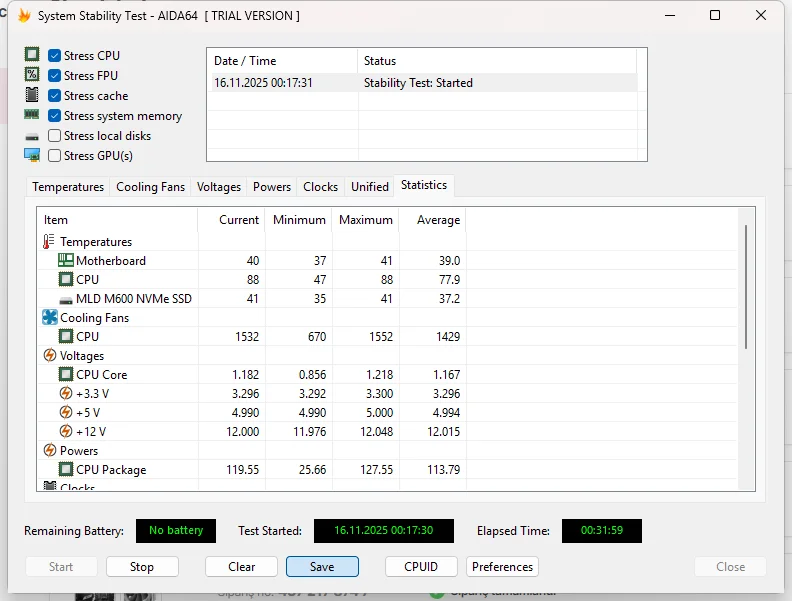The height and width of the screenshot is (601, 792).
Task: Open the Unified tab
Action: pos(370,187)
